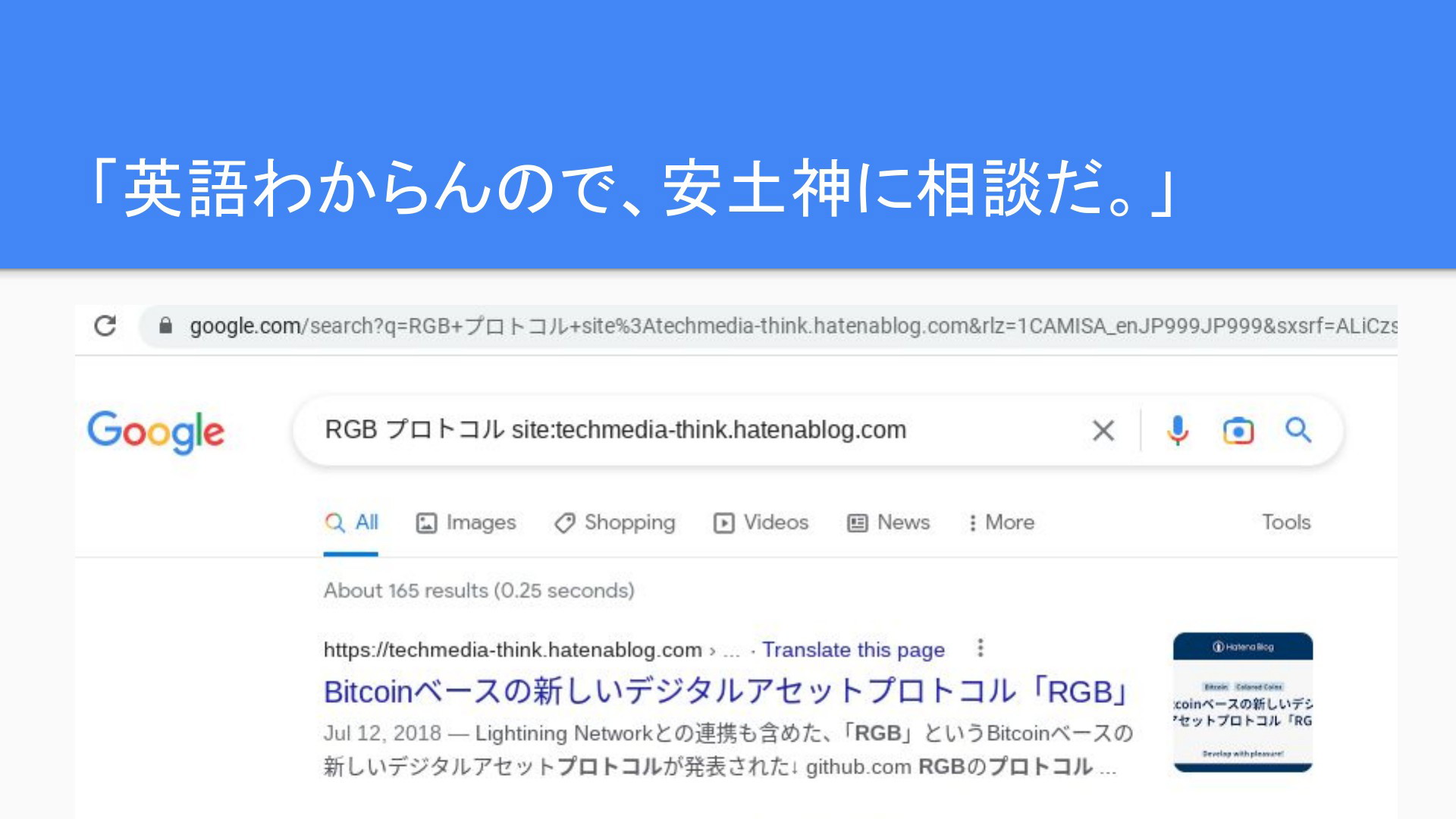
Task: Click the Translate this page link
Action: [853, 650]
